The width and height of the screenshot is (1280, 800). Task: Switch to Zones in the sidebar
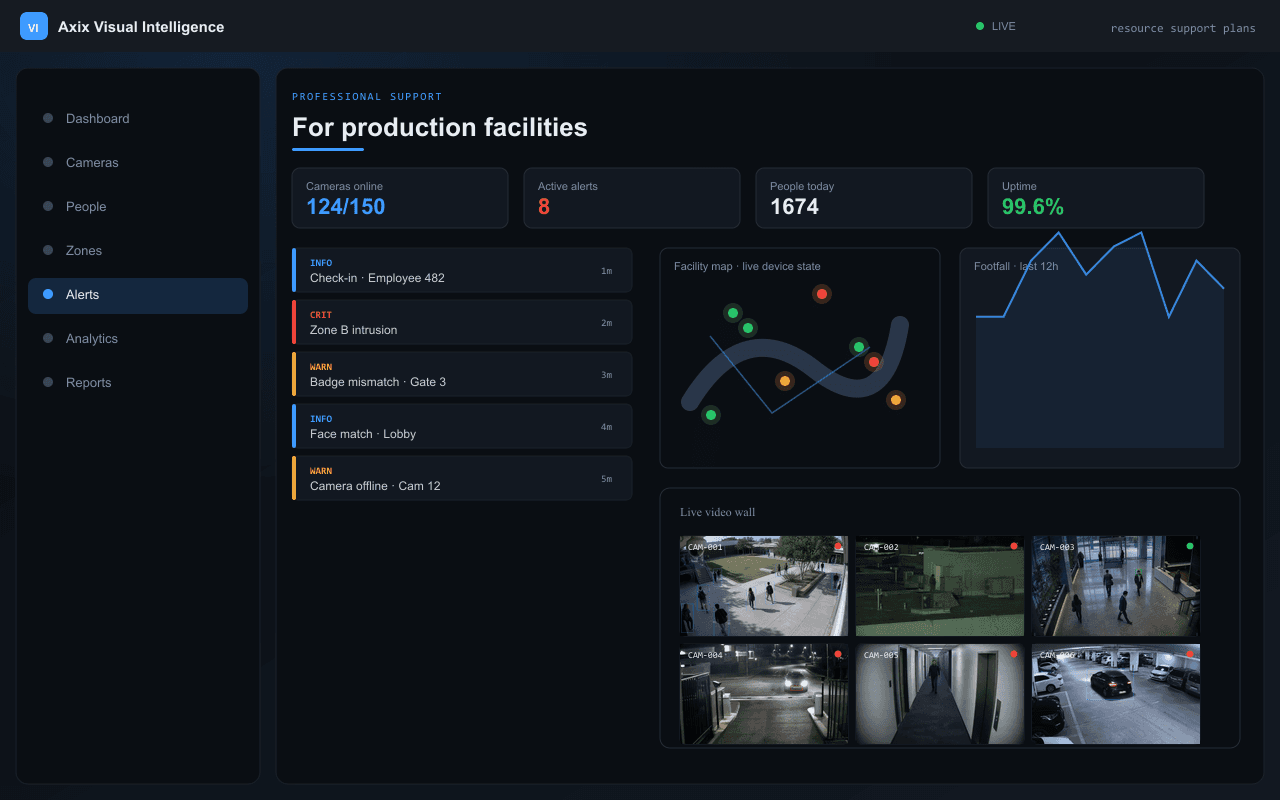138,250
